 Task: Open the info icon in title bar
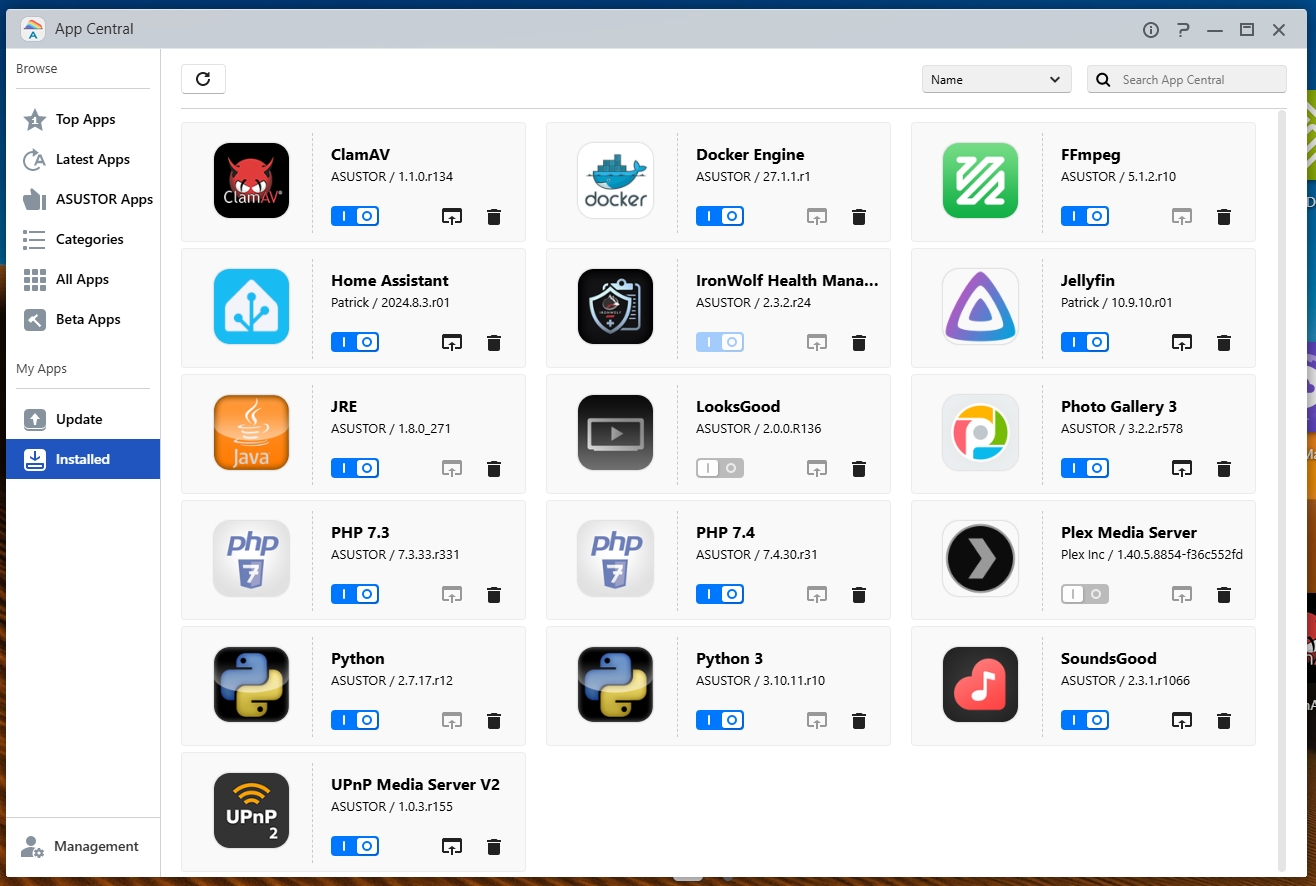[x=1151, y=30]
